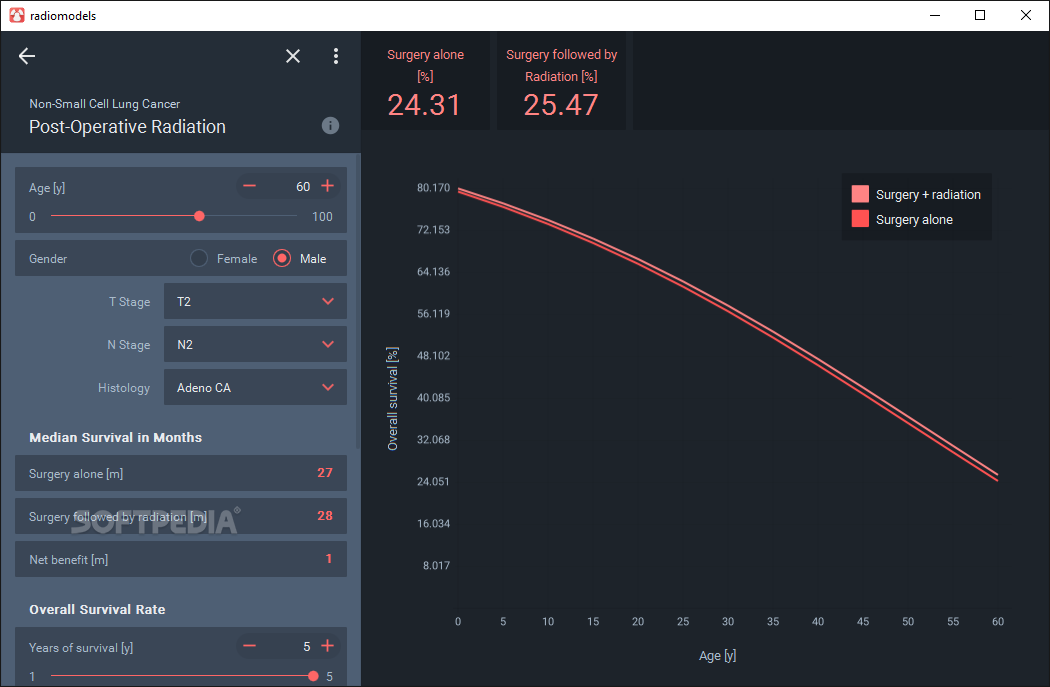This screenshot has height=687, width=1050.
Task: Toggle Surgery alone legend swatch
Action: (x=860, y=219)
